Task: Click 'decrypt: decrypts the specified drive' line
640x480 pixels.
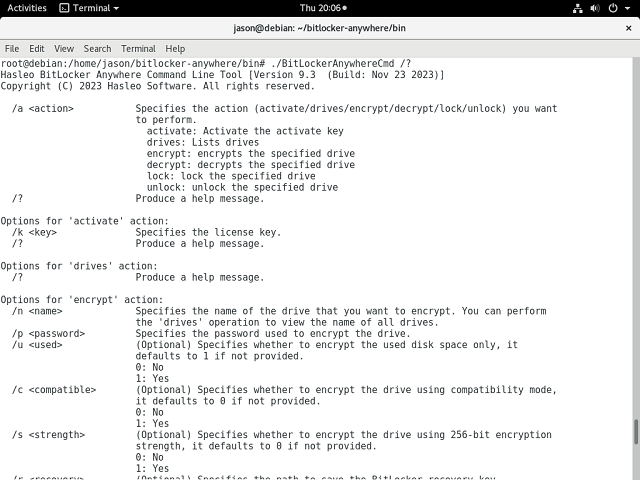Action: coord(251,165)
